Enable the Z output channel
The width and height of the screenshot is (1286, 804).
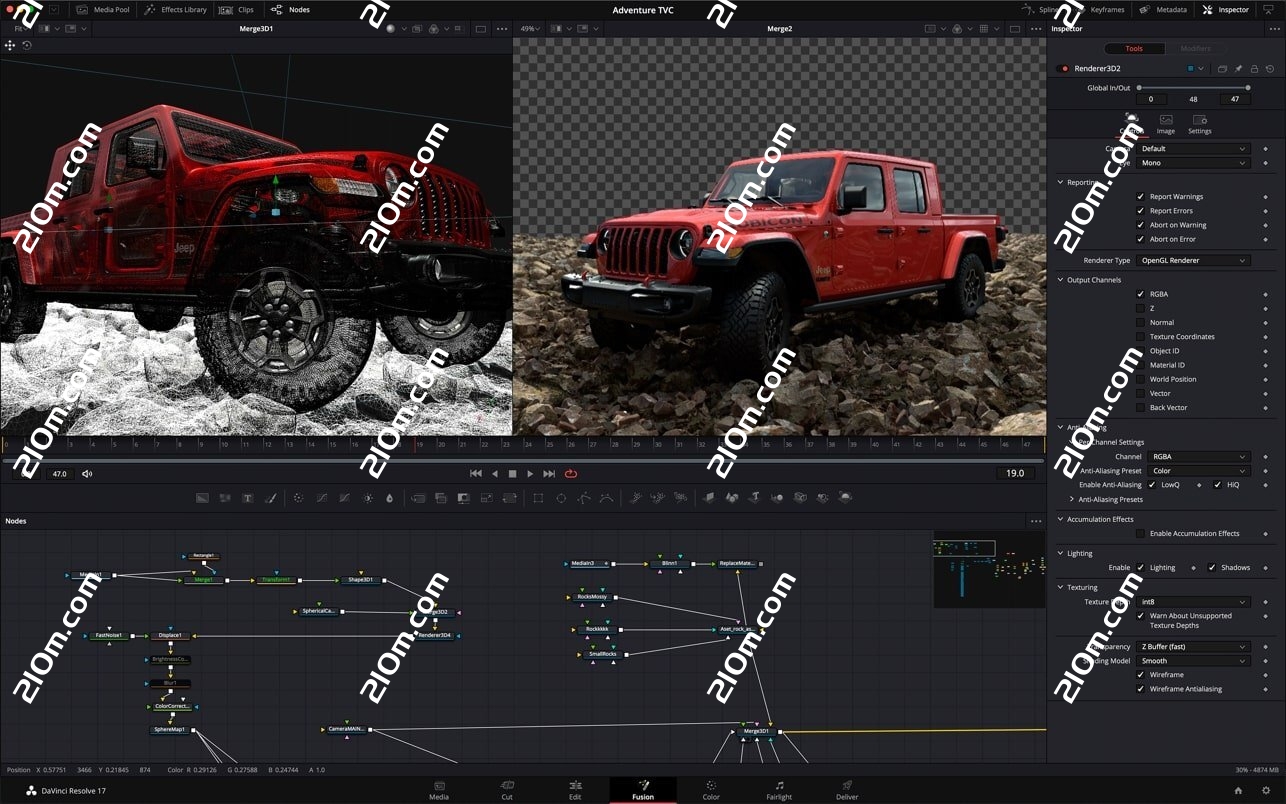1140,308
